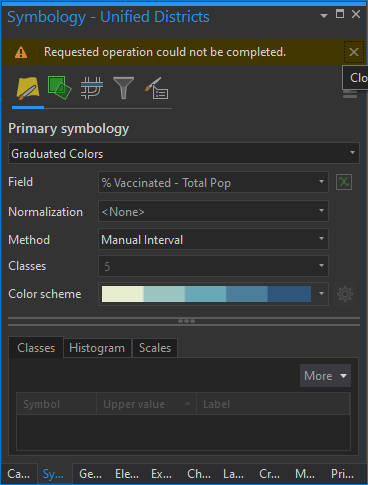The image size is (368, 485).
Task: Open the Advanced symbol options tab
Action: 156,88
